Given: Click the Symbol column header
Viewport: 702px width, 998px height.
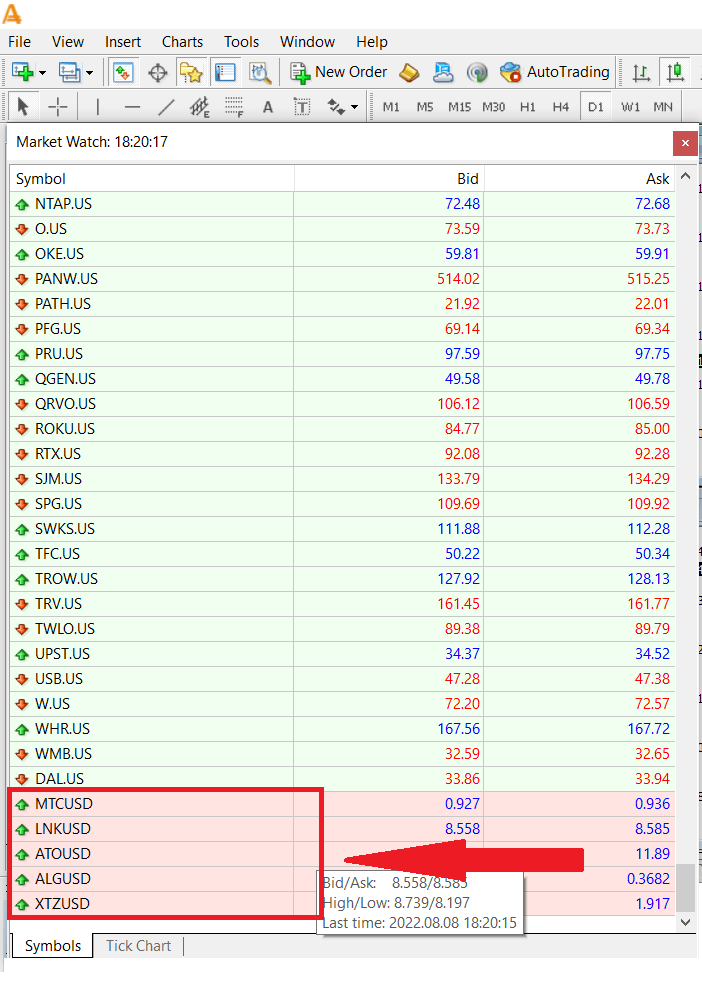Looking at the screenshot, I should click(x=151, y=179).
